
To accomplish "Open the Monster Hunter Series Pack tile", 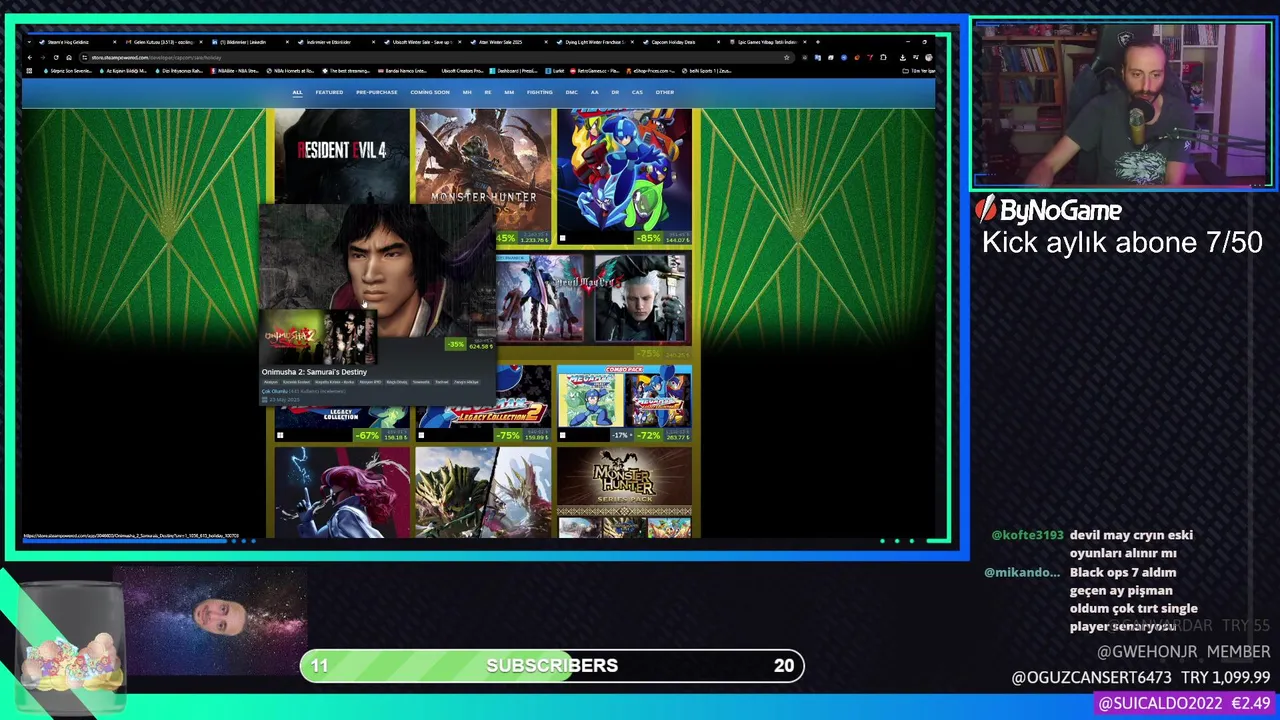I will pos(624,492).
